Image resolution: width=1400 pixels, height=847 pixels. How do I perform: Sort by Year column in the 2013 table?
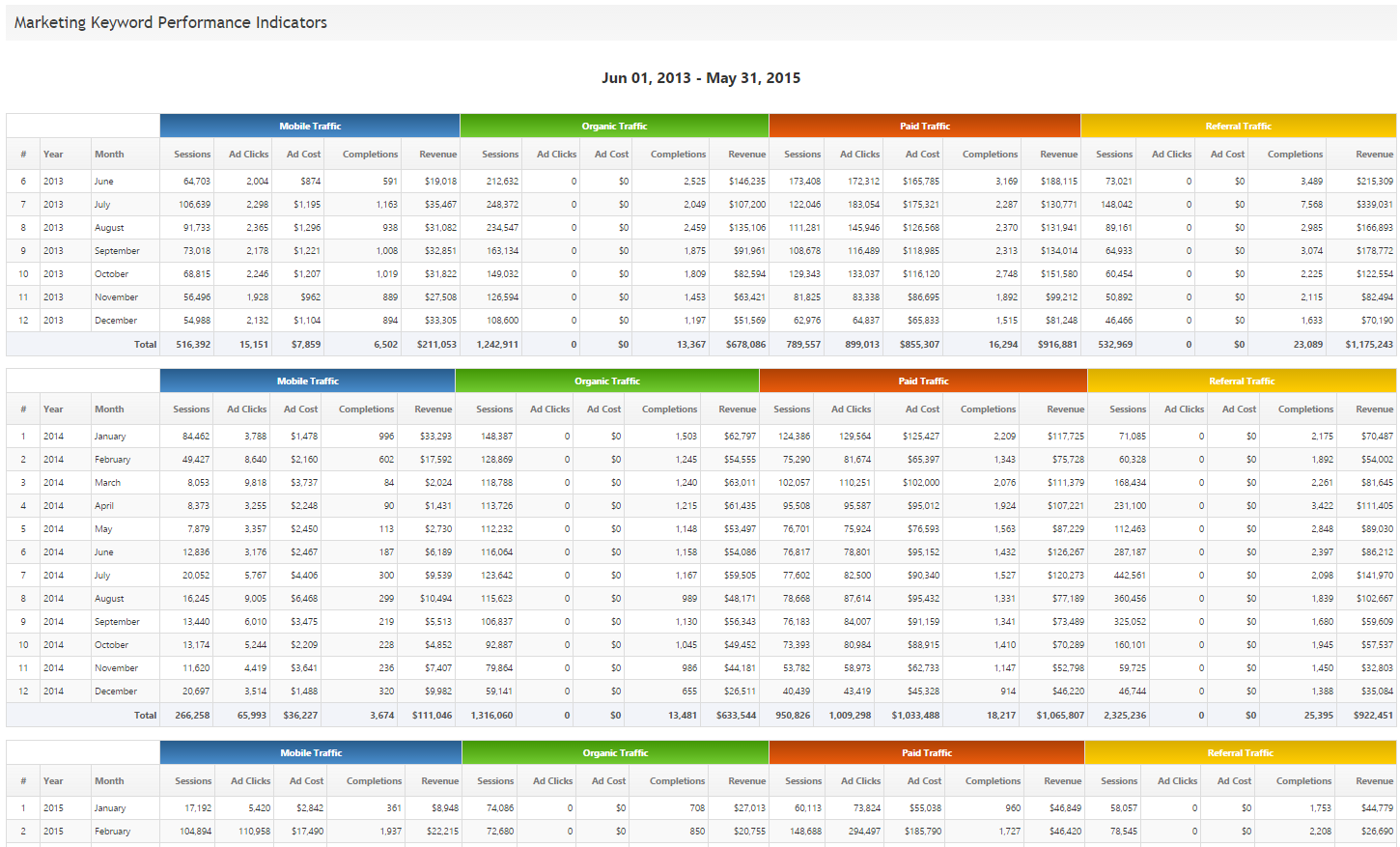tap(53, 155)
